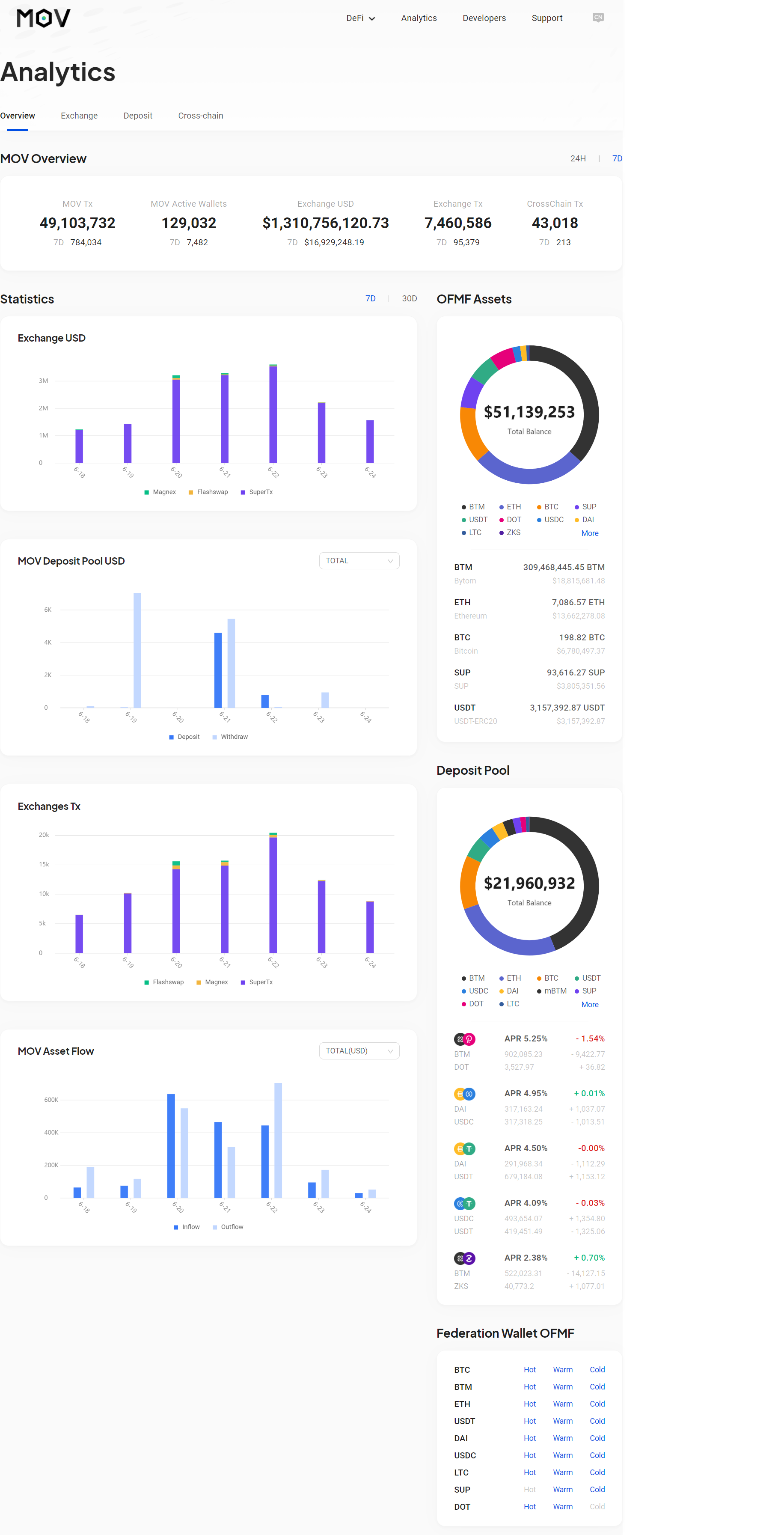
Task: Click the BTM bullet in OFMF Assets legend
Action: tap(463, 506)
